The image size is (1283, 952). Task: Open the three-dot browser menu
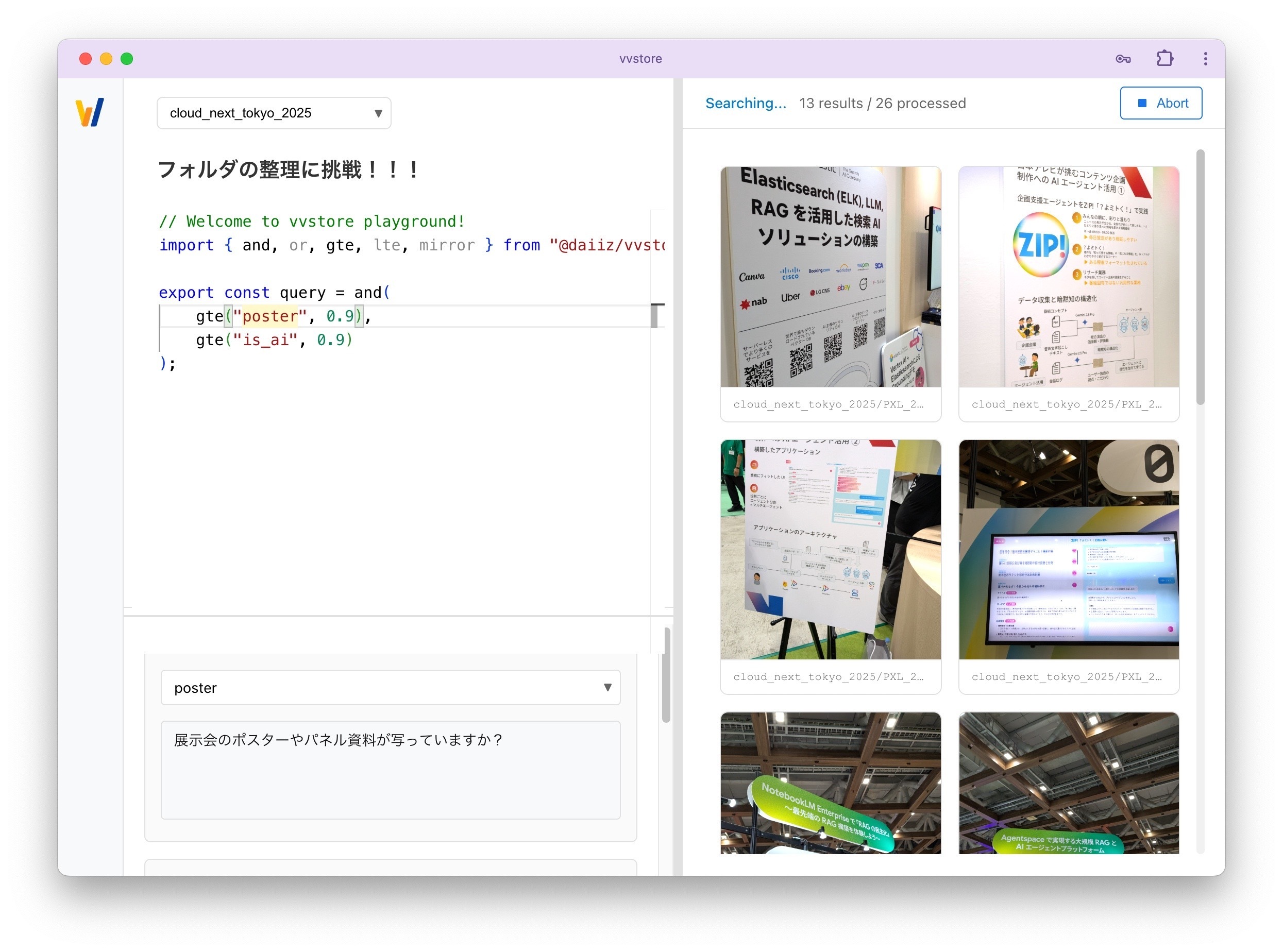point(1205,59)
